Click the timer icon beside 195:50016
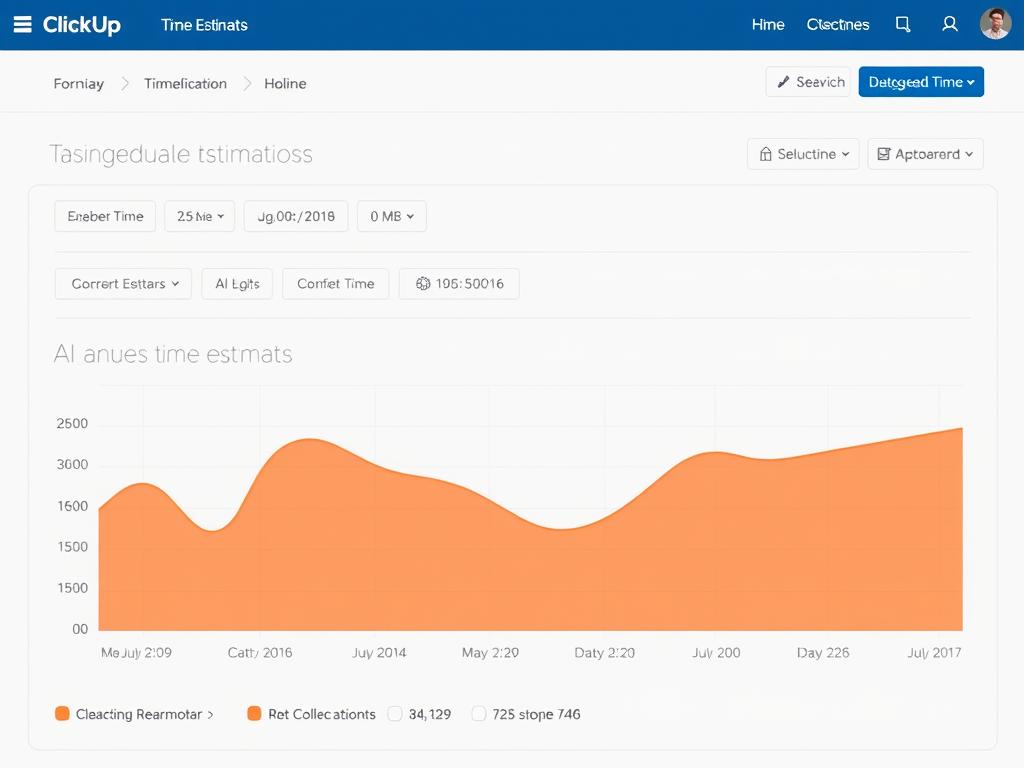 [423, 284]
